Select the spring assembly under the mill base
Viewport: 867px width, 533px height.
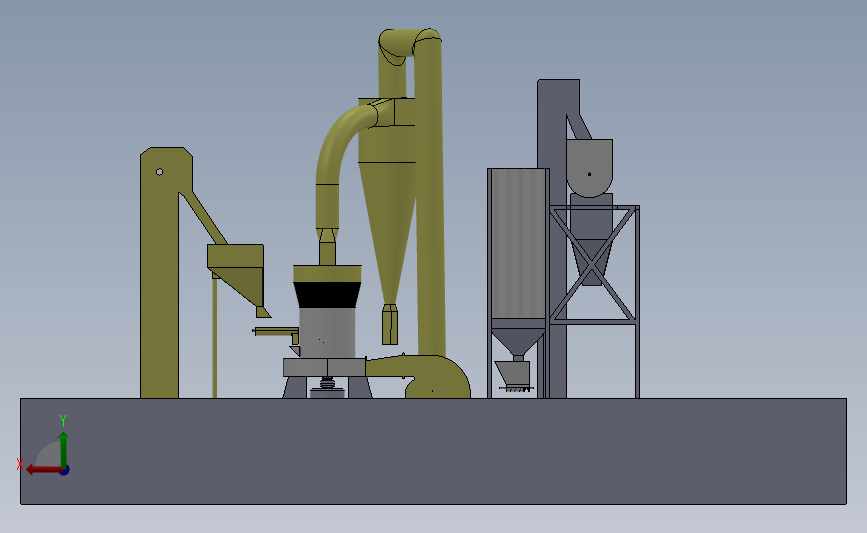click(x=327, y=383)
